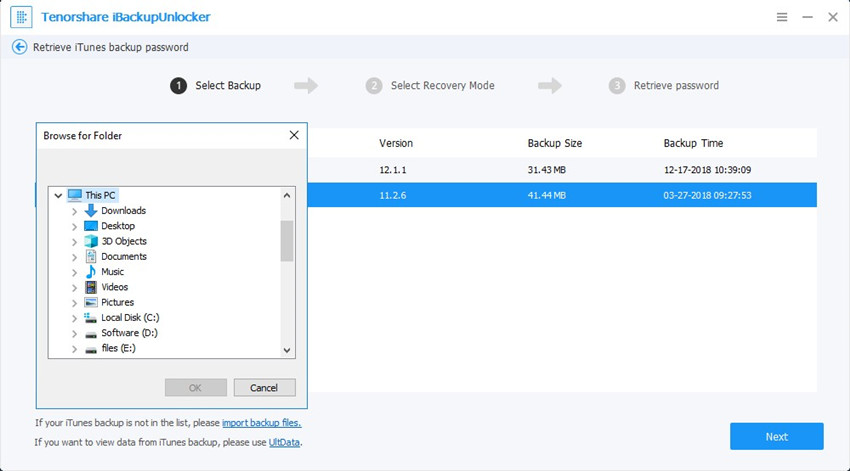Click the 3D Objects cube icon
This screenshot has height=471, width=850.
click(x=91, y=241)
